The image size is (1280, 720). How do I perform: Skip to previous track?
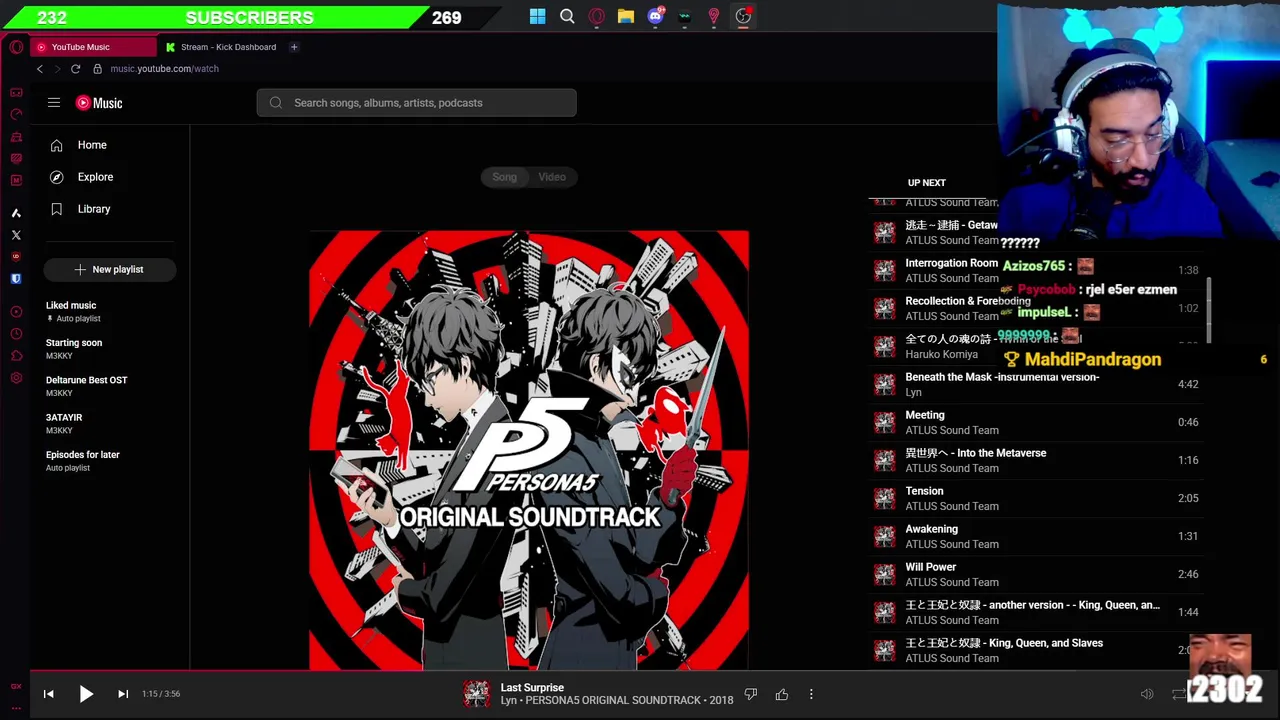click(x=48, y=694)
